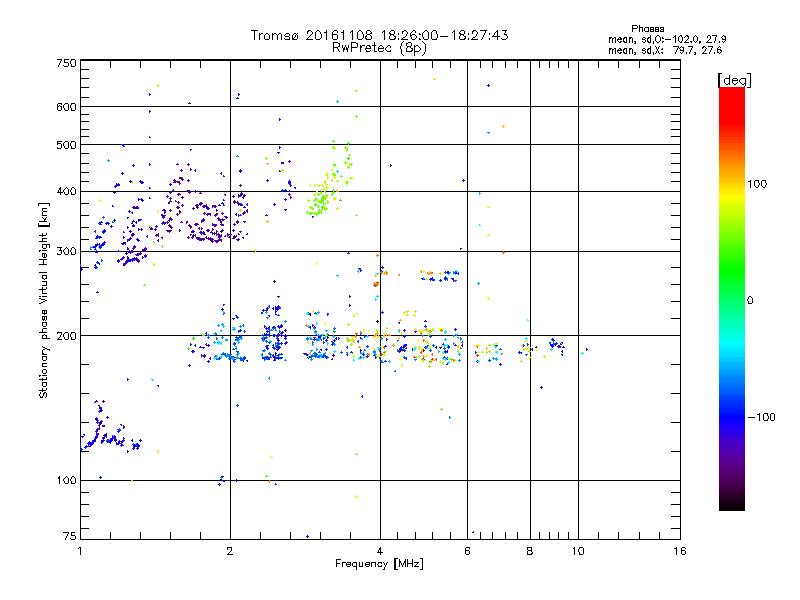Image resolution: width=800 pixels, height=600 pixels.
Task: Click the x-axis tick label '6'
Action: pyautogui.click(x=467, y=551)
